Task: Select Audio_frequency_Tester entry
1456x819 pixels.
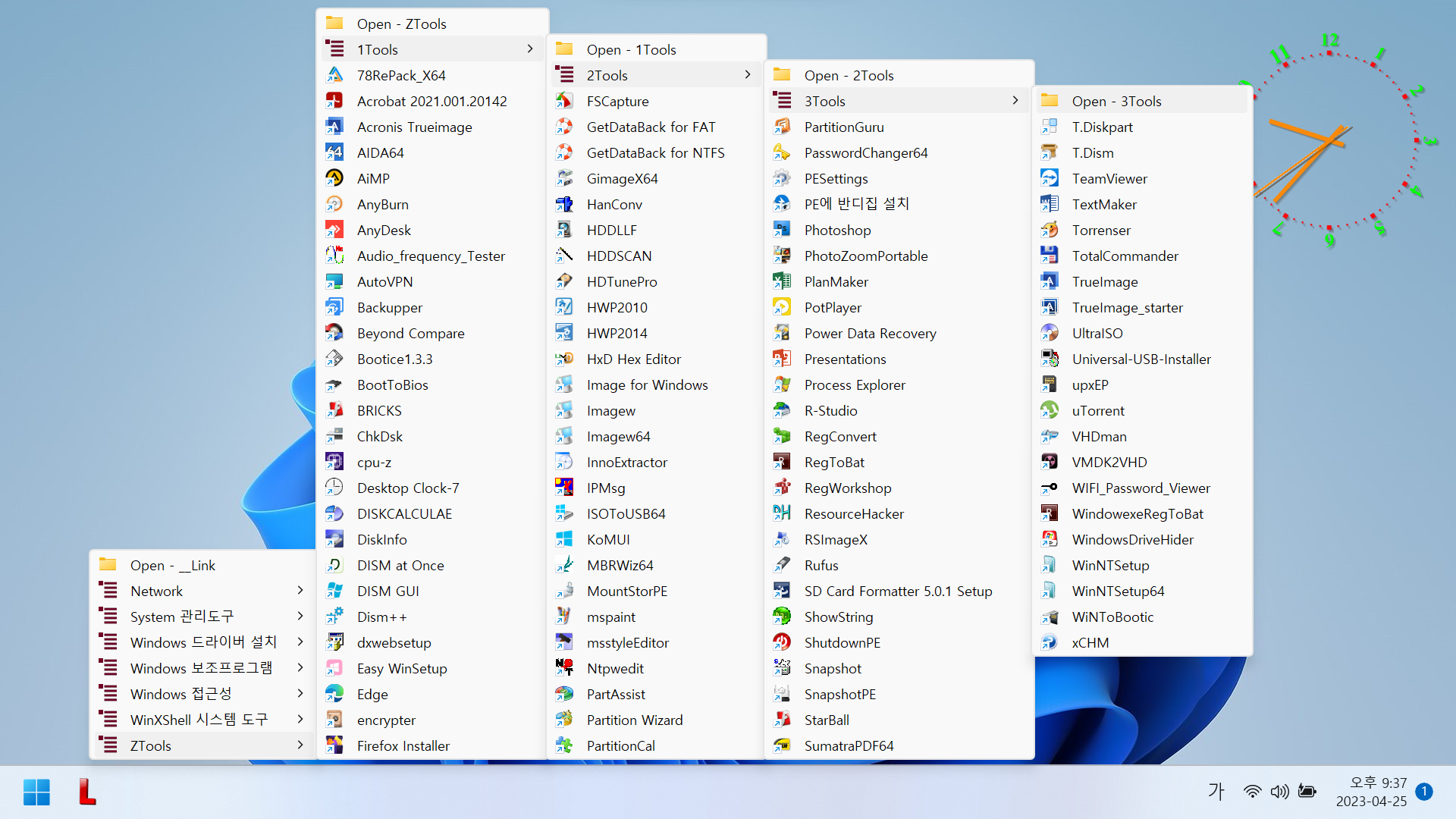Action: click(432, 256)
